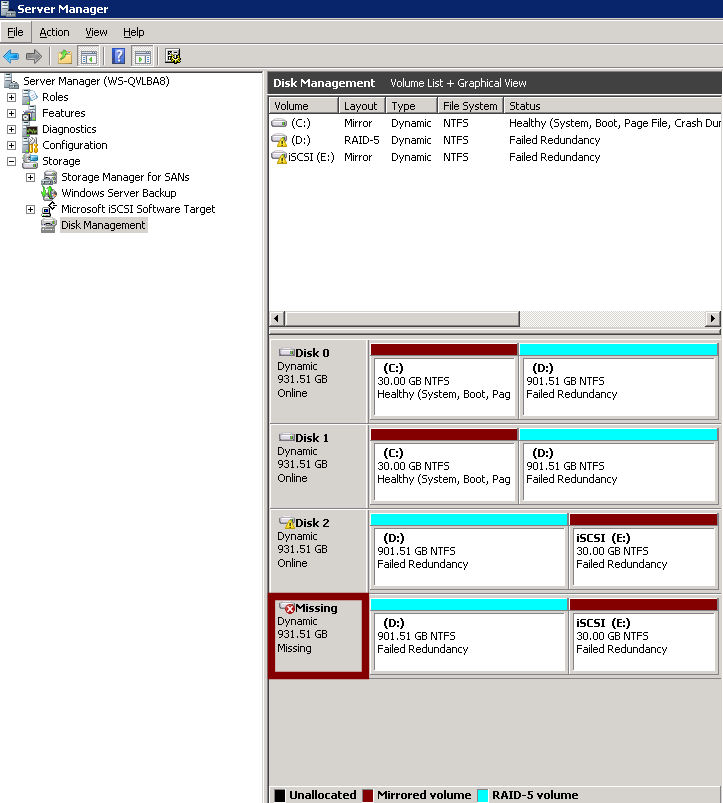This screenshot has height=803, width=723.
Task: Expand Storage Manager for SANs node
Action: pos(30,177)
